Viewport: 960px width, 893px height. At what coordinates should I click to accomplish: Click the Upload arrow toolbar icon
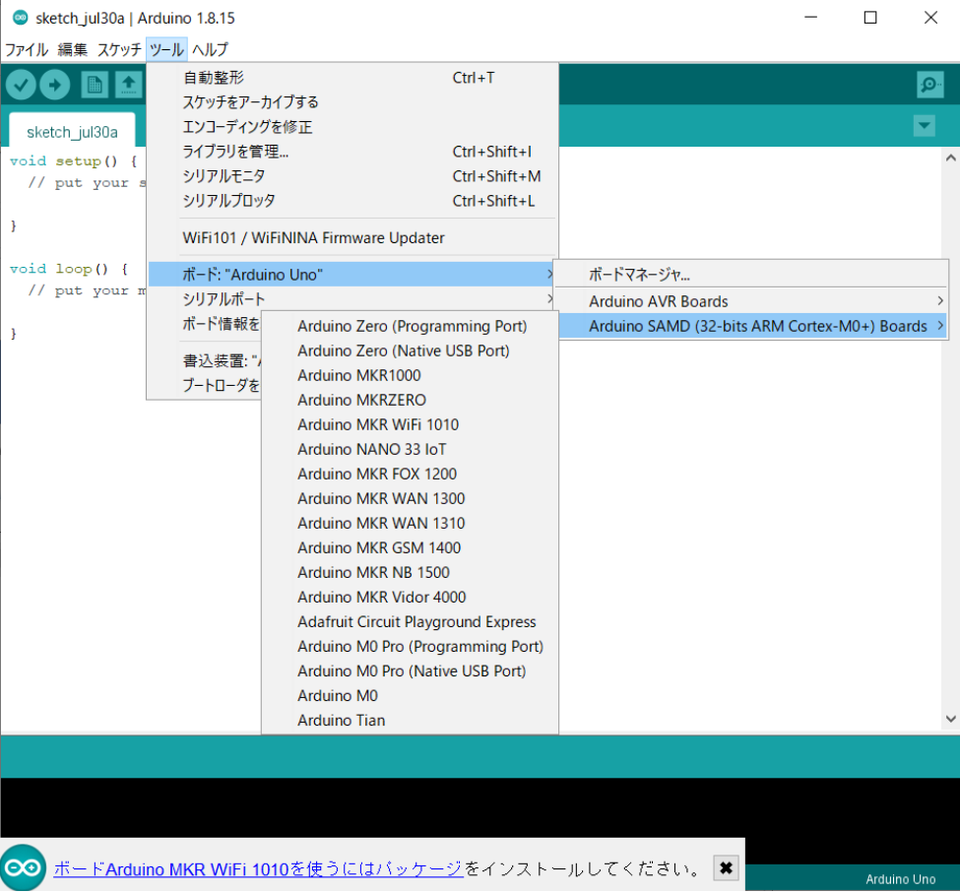click(54, 85)
